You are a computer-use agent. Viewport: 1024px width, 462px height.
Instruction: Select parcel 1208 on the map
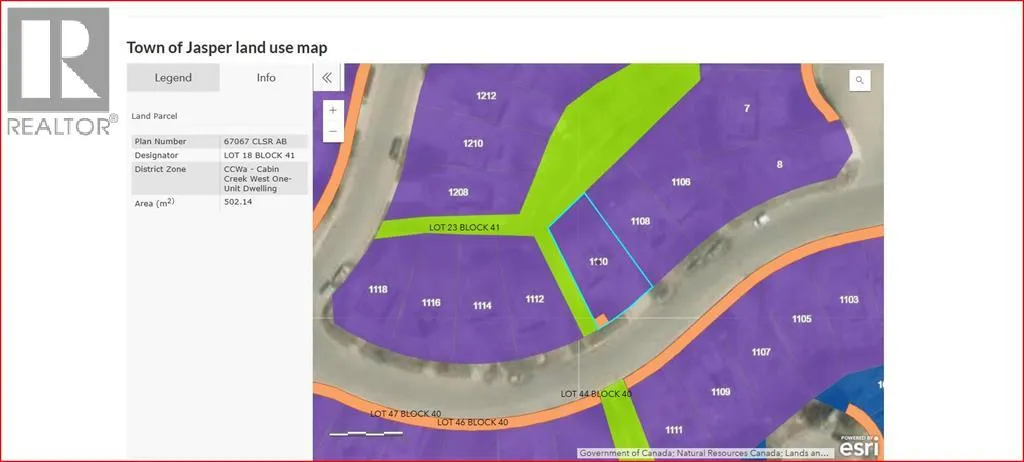(x=458, y=192)
